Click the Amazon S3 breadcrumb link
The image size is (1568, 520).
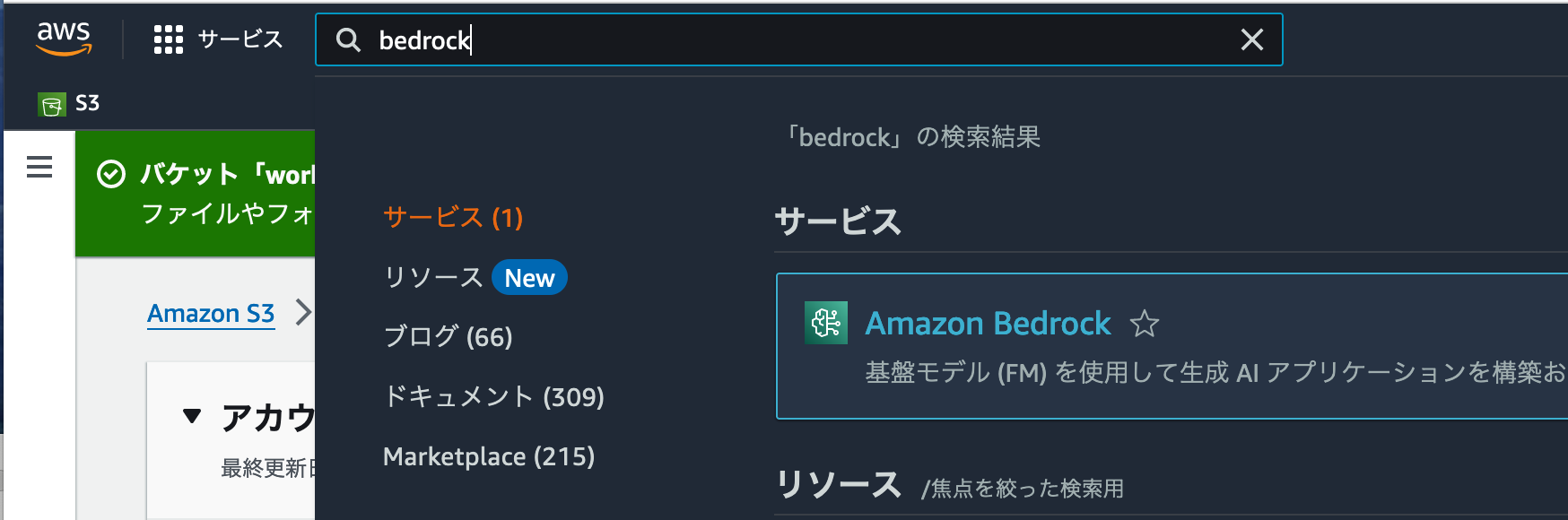tap(212, 313)
